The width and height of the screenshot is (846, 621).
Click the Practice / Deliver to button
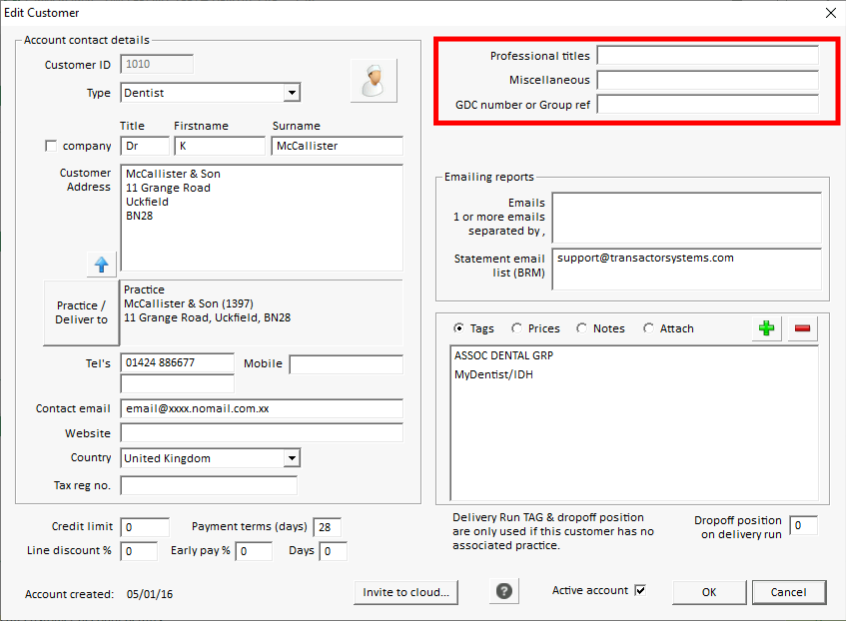pyautogui.click(x=82, y=312)
